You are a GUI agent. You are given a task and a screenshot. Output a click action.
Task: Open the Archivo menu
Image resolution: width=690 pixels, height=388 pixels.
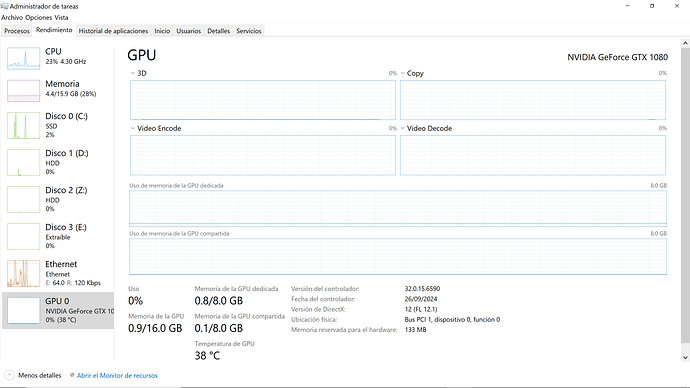pos(12,18)
